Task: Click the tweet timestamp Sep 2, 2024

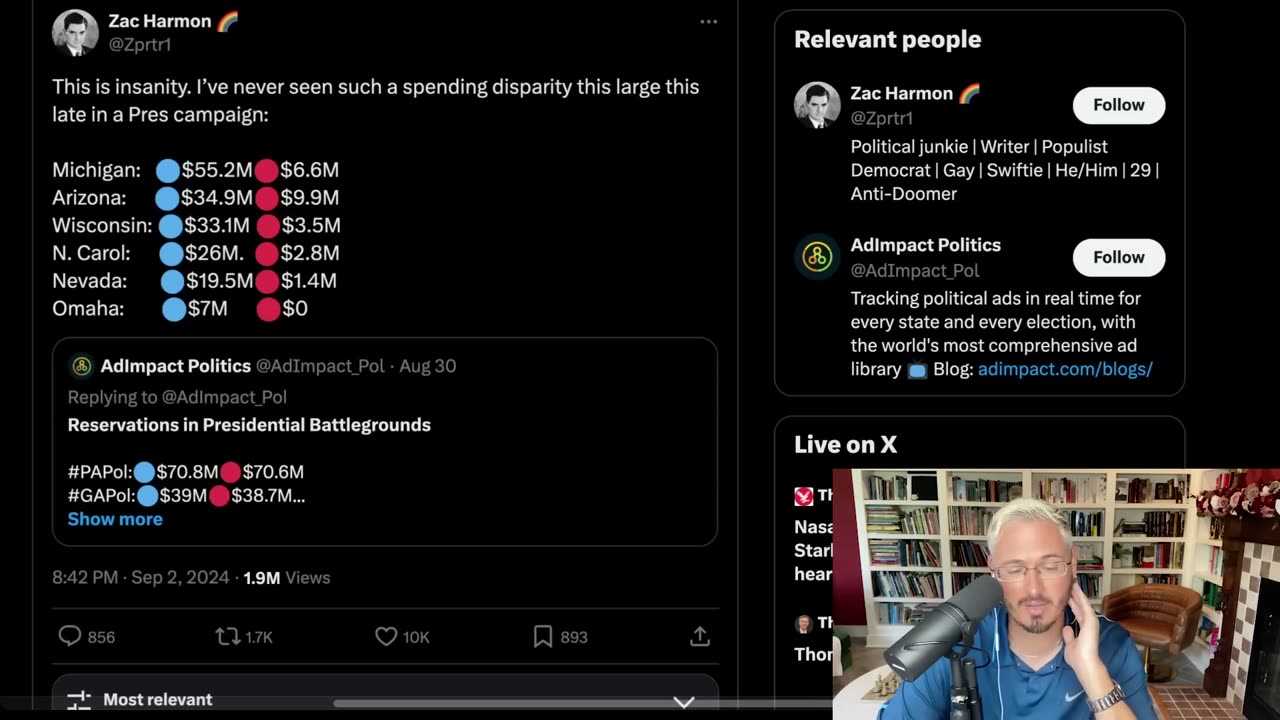Action: click(x=180, y=577)
